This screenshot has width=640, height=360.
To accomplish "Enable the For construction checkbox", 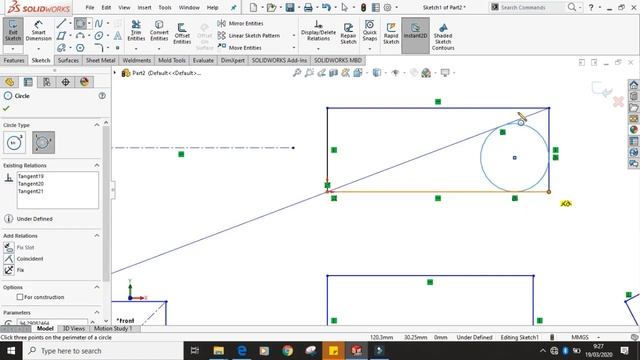I will (x=20, y=297).
